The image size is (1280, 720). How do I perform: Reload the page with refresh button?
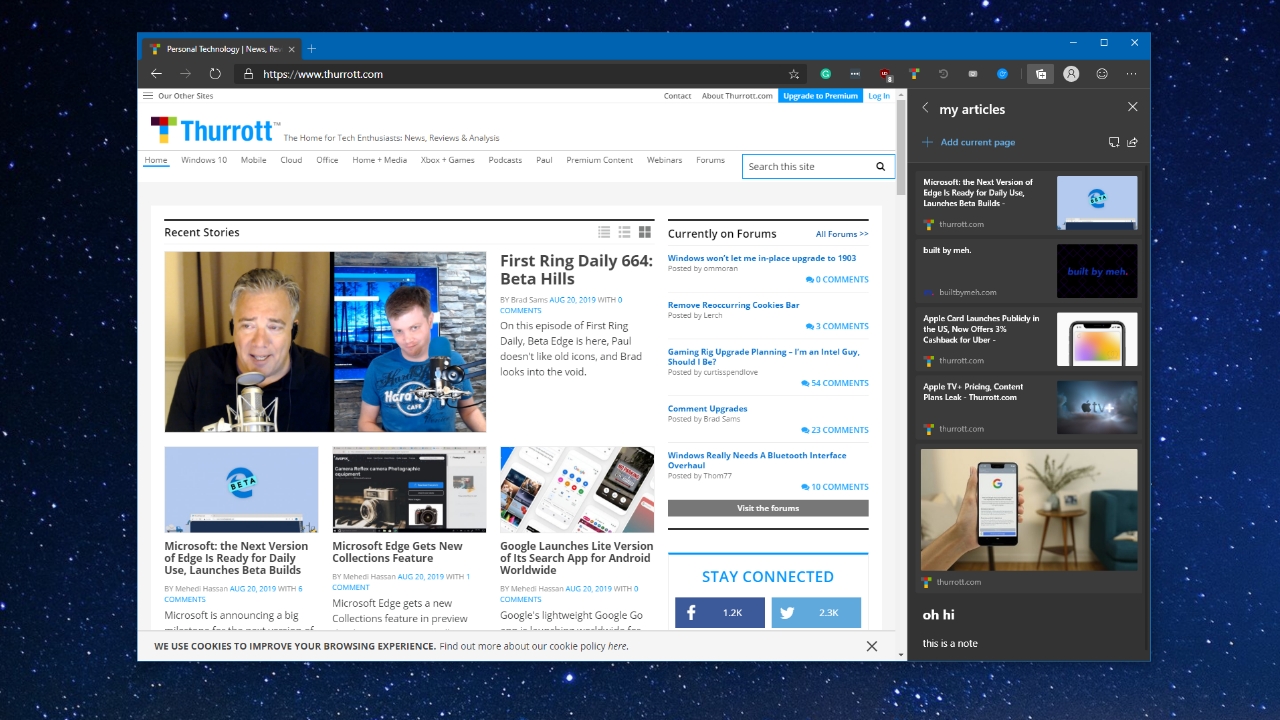[215, 74]
